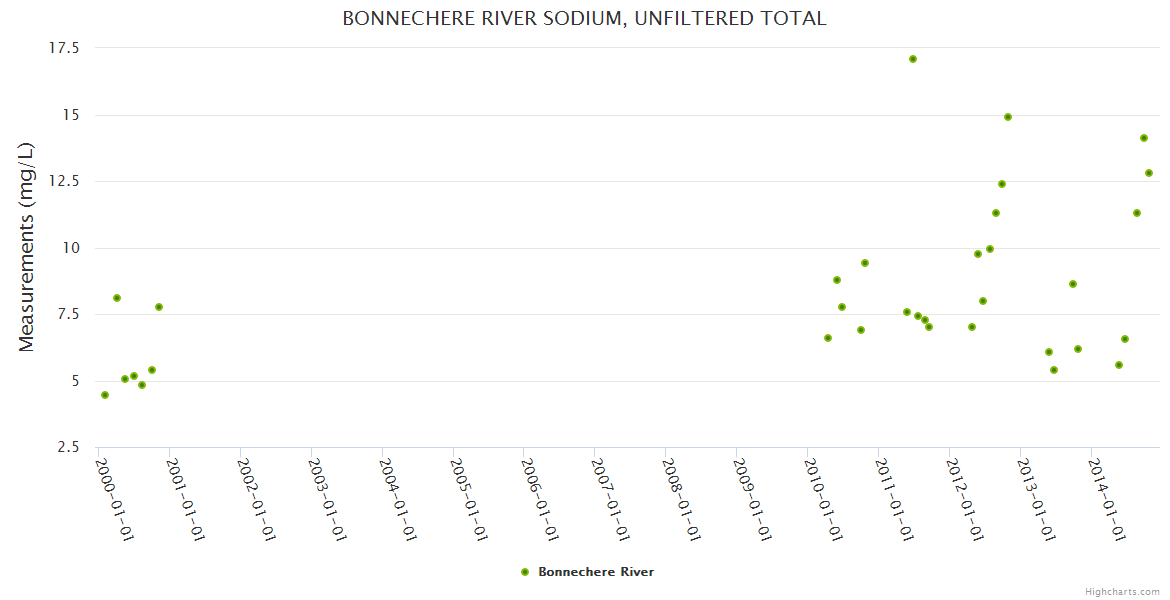Select the lowest 2000 data point near 4.5 mg/L
Screen dimensions: 1170x600
pos(105,395)
